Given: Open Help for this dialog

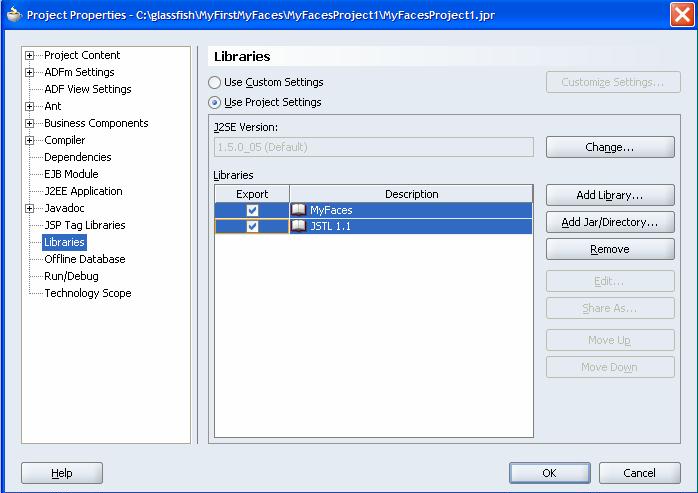Looking at the screenshot, I should [x=62, y=473].
